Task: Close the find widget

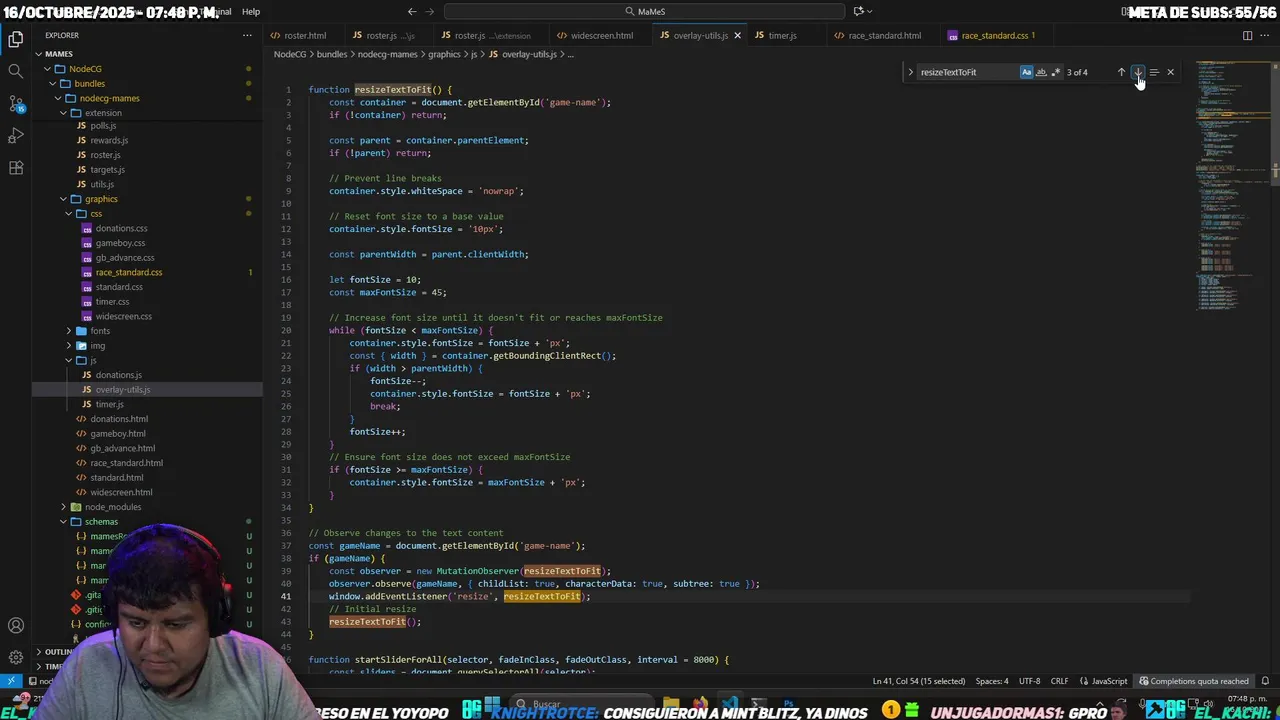Action: [1170, 72]
